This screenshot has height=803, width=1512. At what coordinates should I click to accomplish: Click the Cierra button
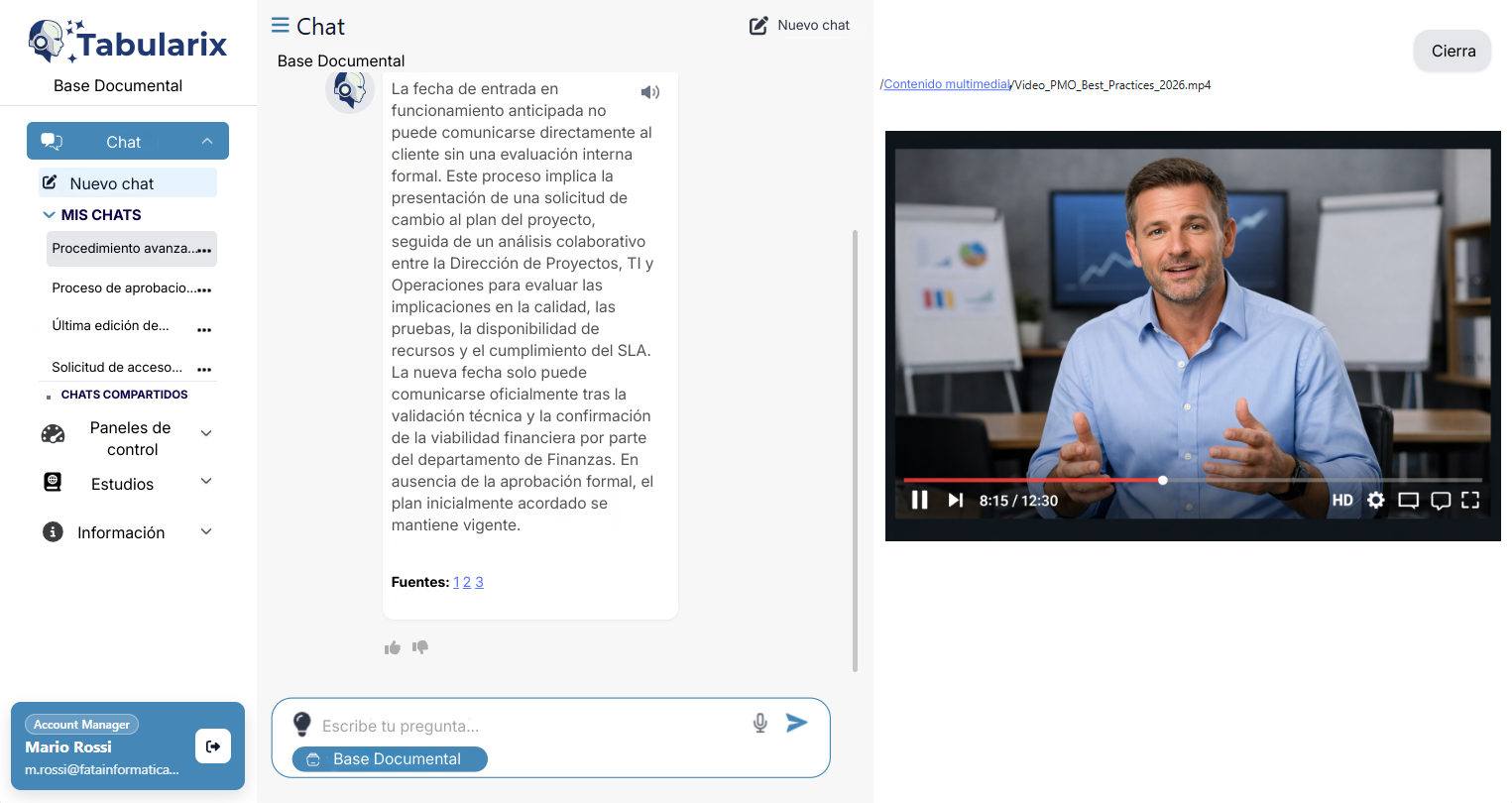tap(1453, 52)
